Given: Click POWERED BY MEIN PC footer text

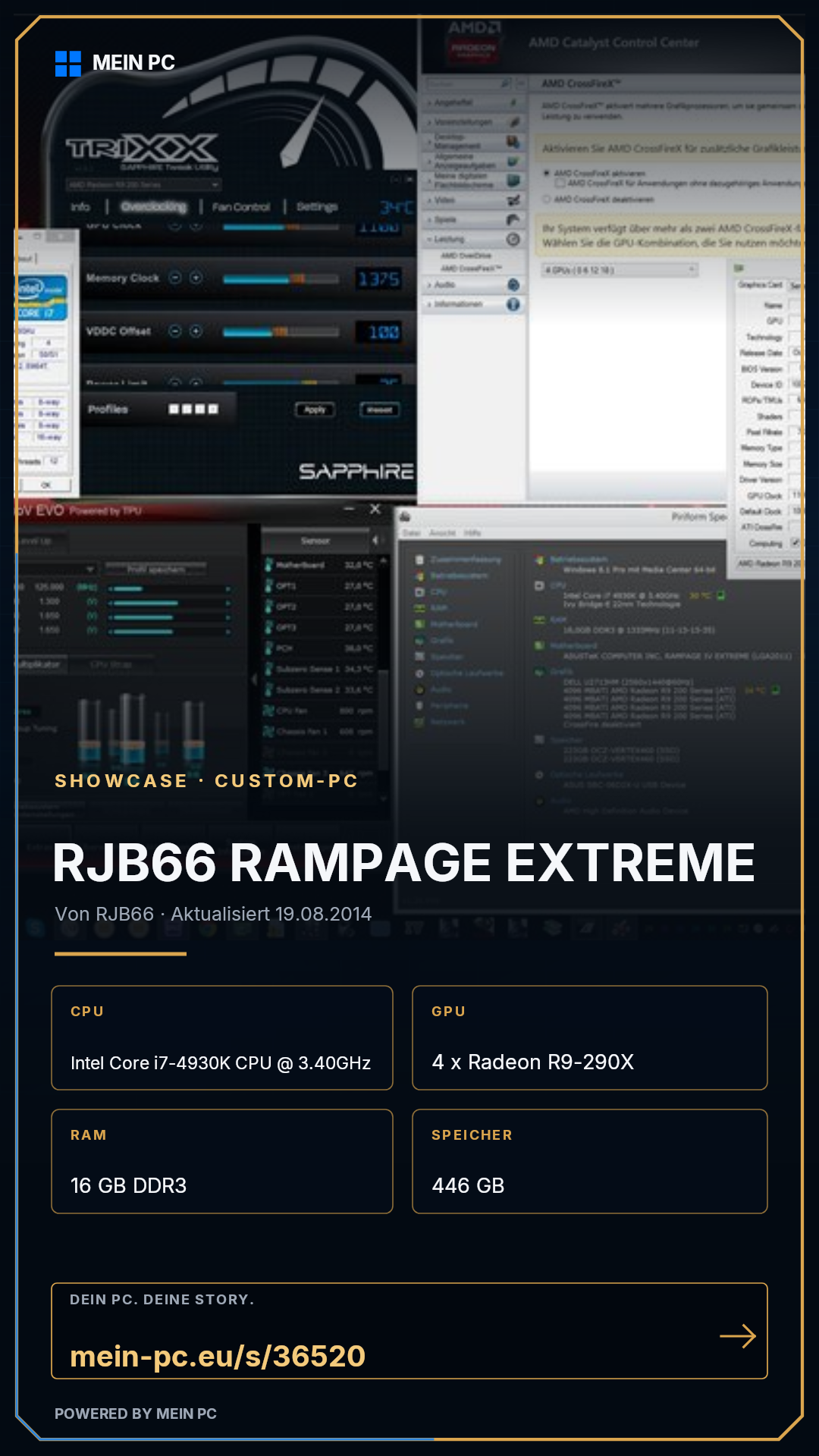Looking at the screenshot, I should click(x=136, y=1414).
